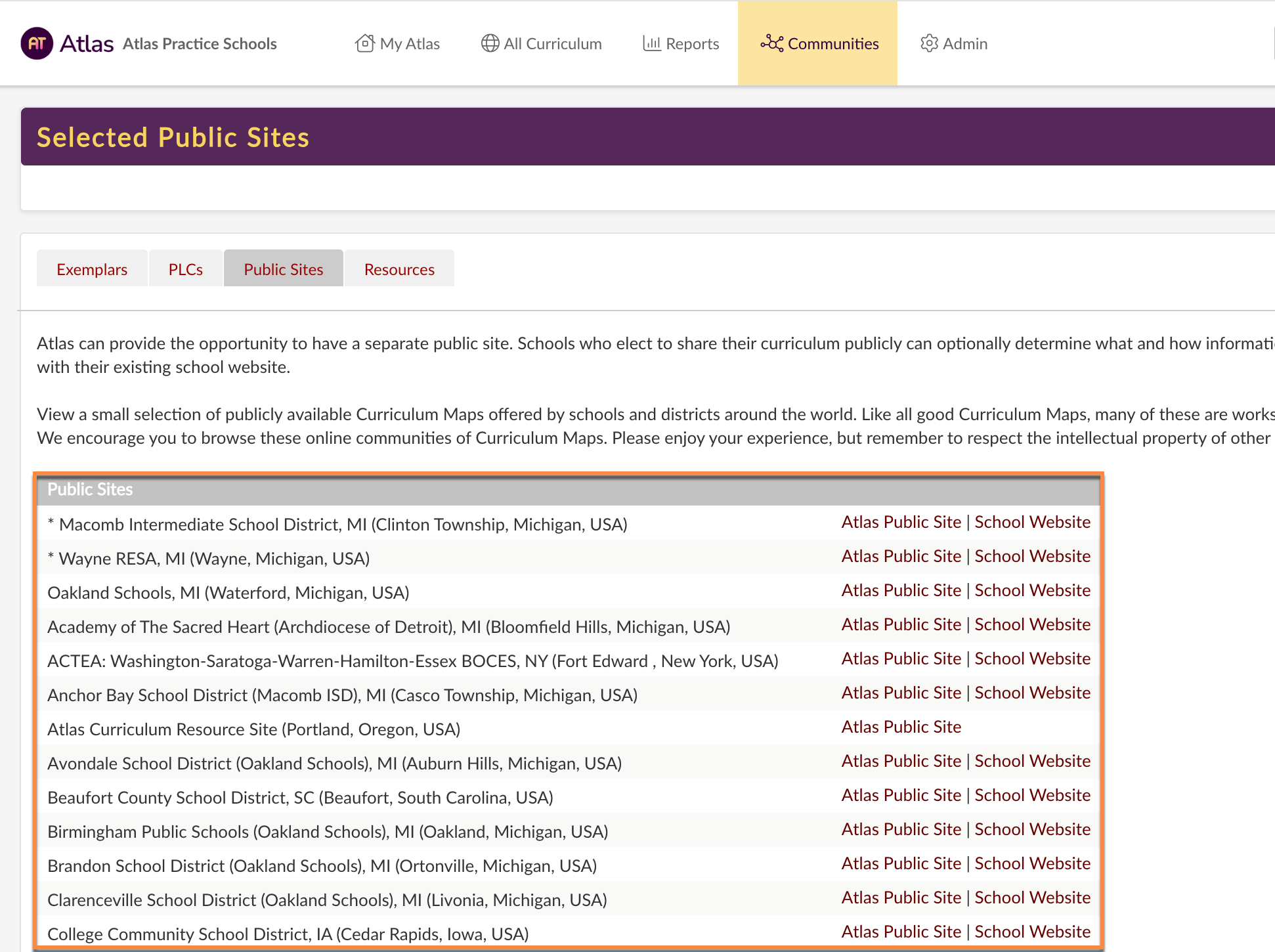Click the All Curriculum globe icon

point(490,43)
